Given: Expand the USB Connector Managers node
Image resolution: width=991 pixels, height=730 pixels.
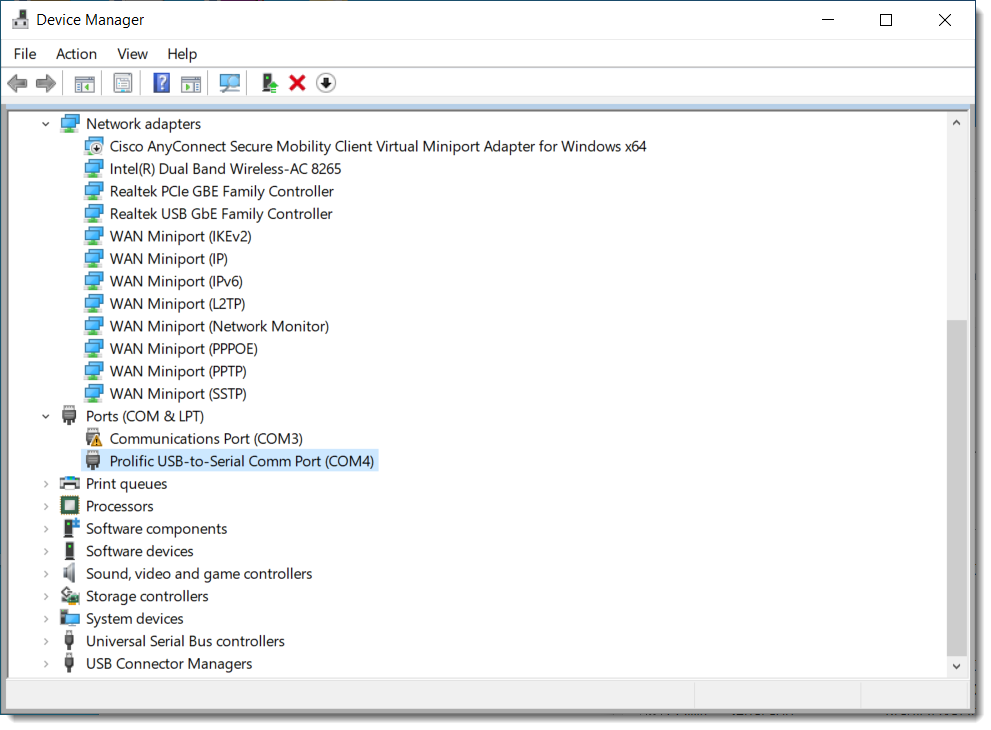Looking at the screenshot, I should (46, 664).
